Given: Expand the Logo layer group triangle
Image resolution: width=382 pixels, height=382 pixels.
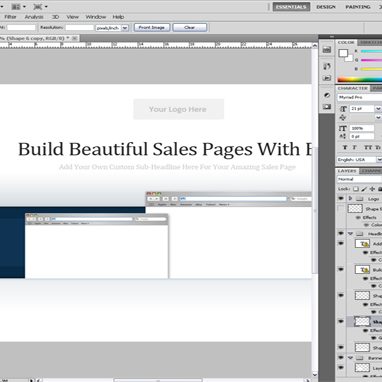Looking at the screenshot, I should (x=350, y=198).
